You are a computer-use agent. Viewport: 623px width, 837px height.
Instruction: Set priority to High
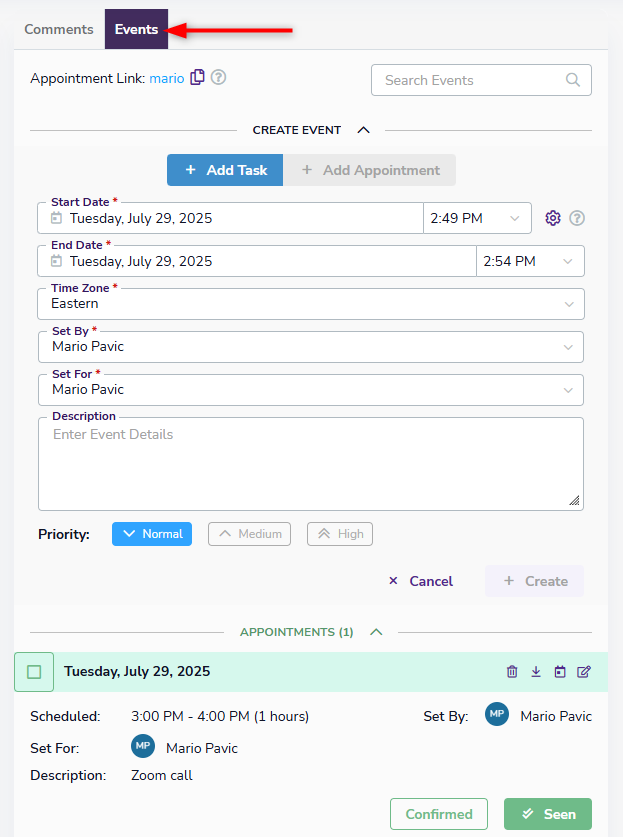click(x=340, y=534)
